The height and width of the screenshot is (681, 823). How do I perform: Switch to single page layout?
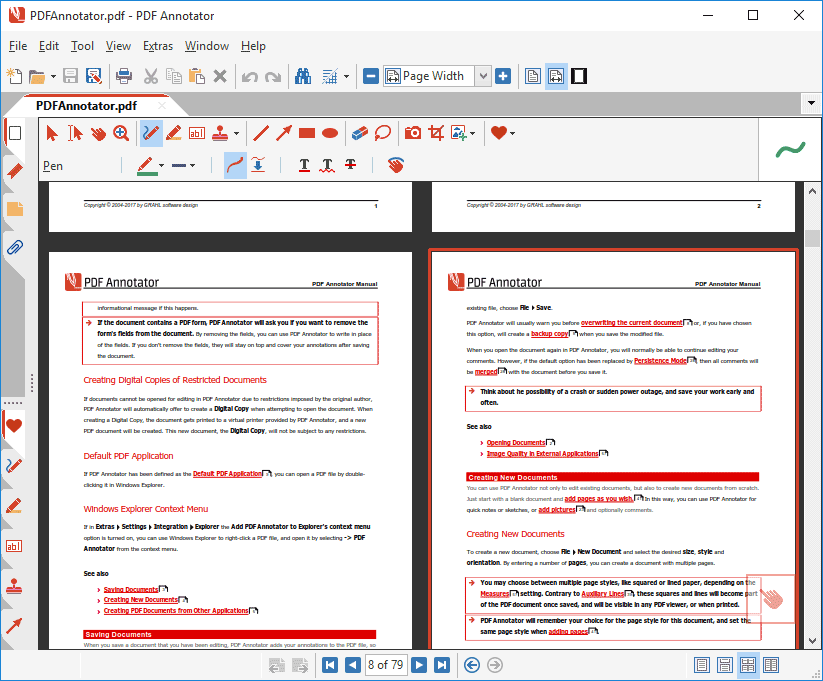coord(702,665)
